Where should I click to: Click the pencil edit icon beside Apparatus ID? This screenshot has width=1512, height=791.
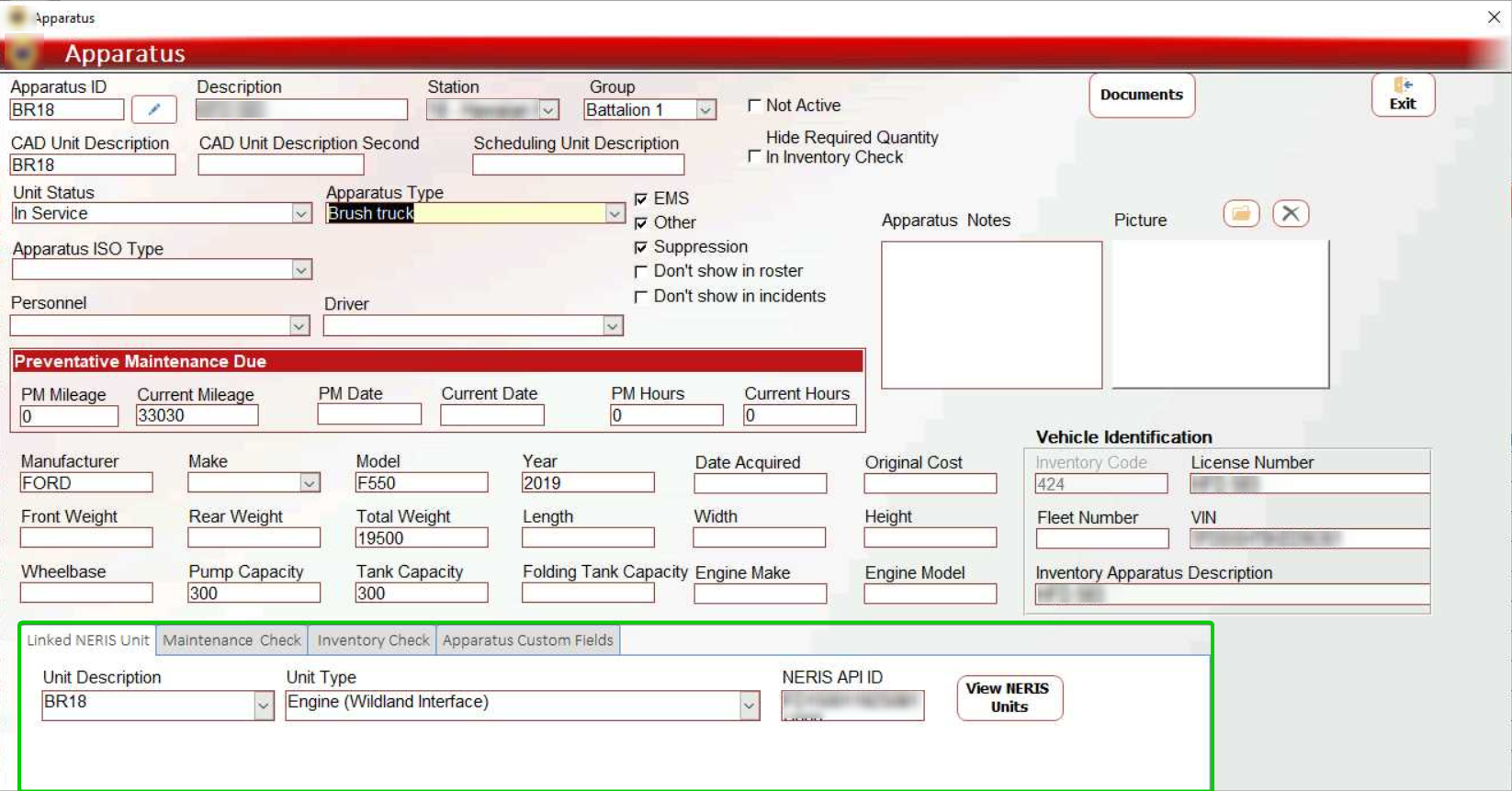point(154,109)
